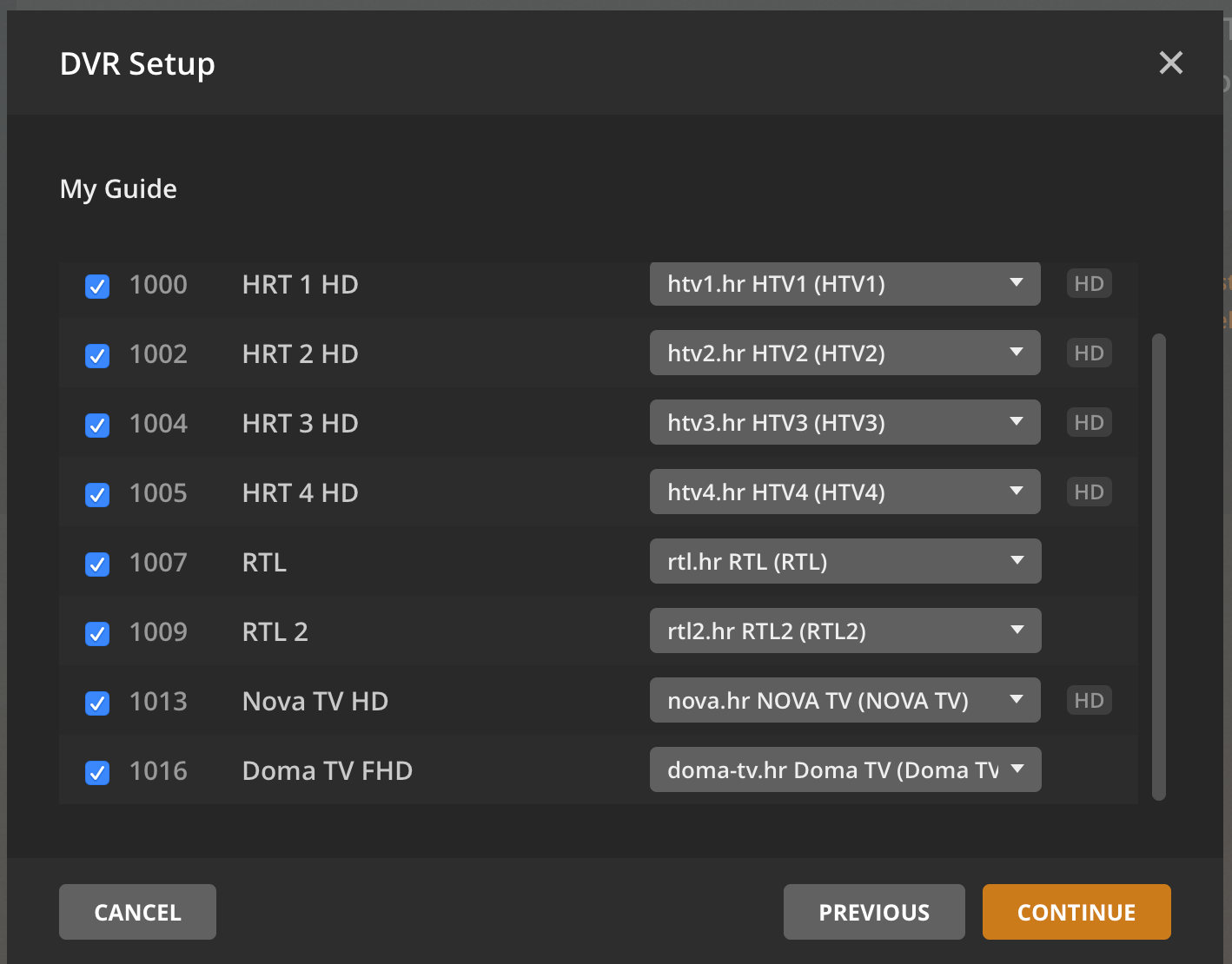Toggle the Doma TV FHD checkbox
Image resolution: width=1232 pixels, height=964 pixels.
97,772
